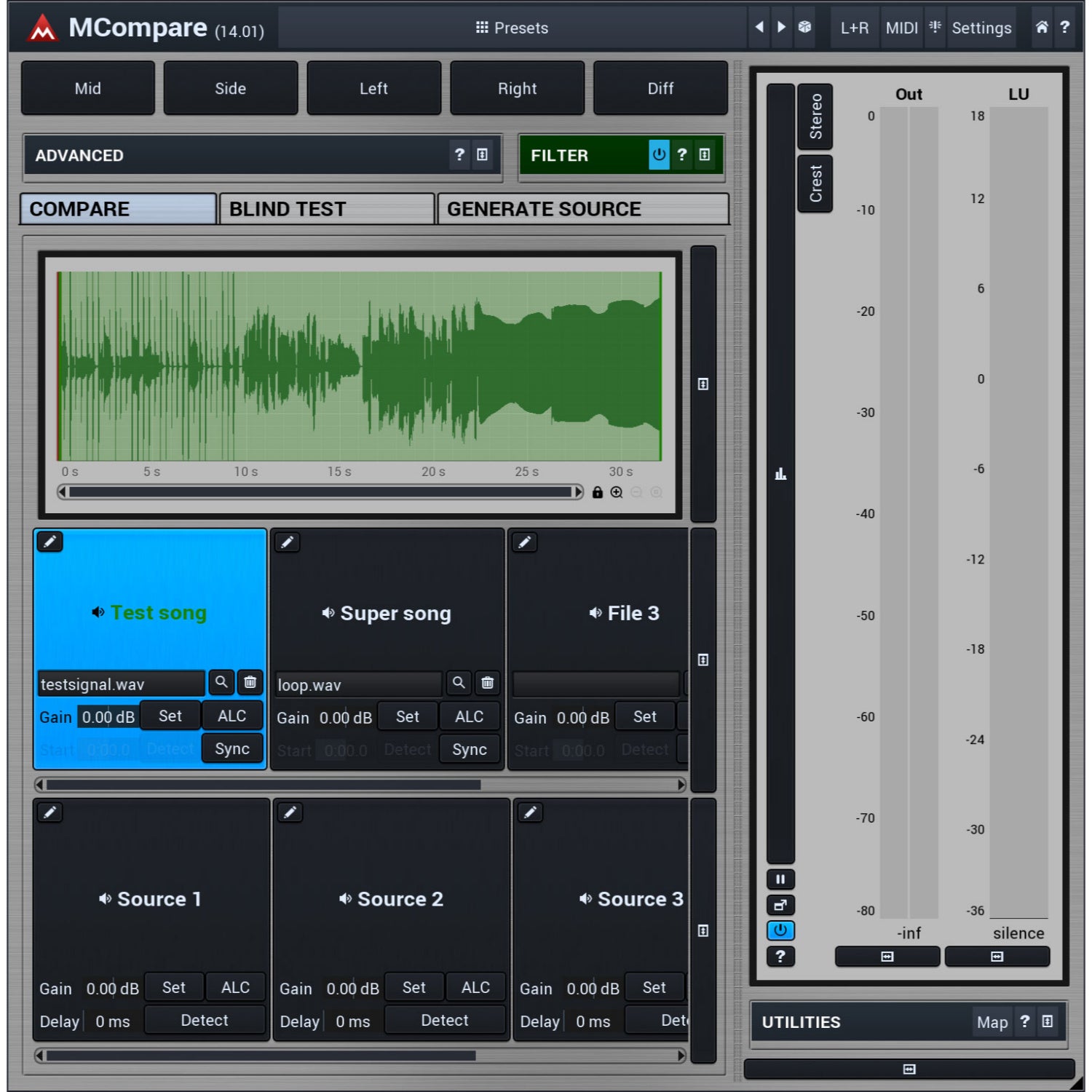Toggle the Diff button

[660, 88]
